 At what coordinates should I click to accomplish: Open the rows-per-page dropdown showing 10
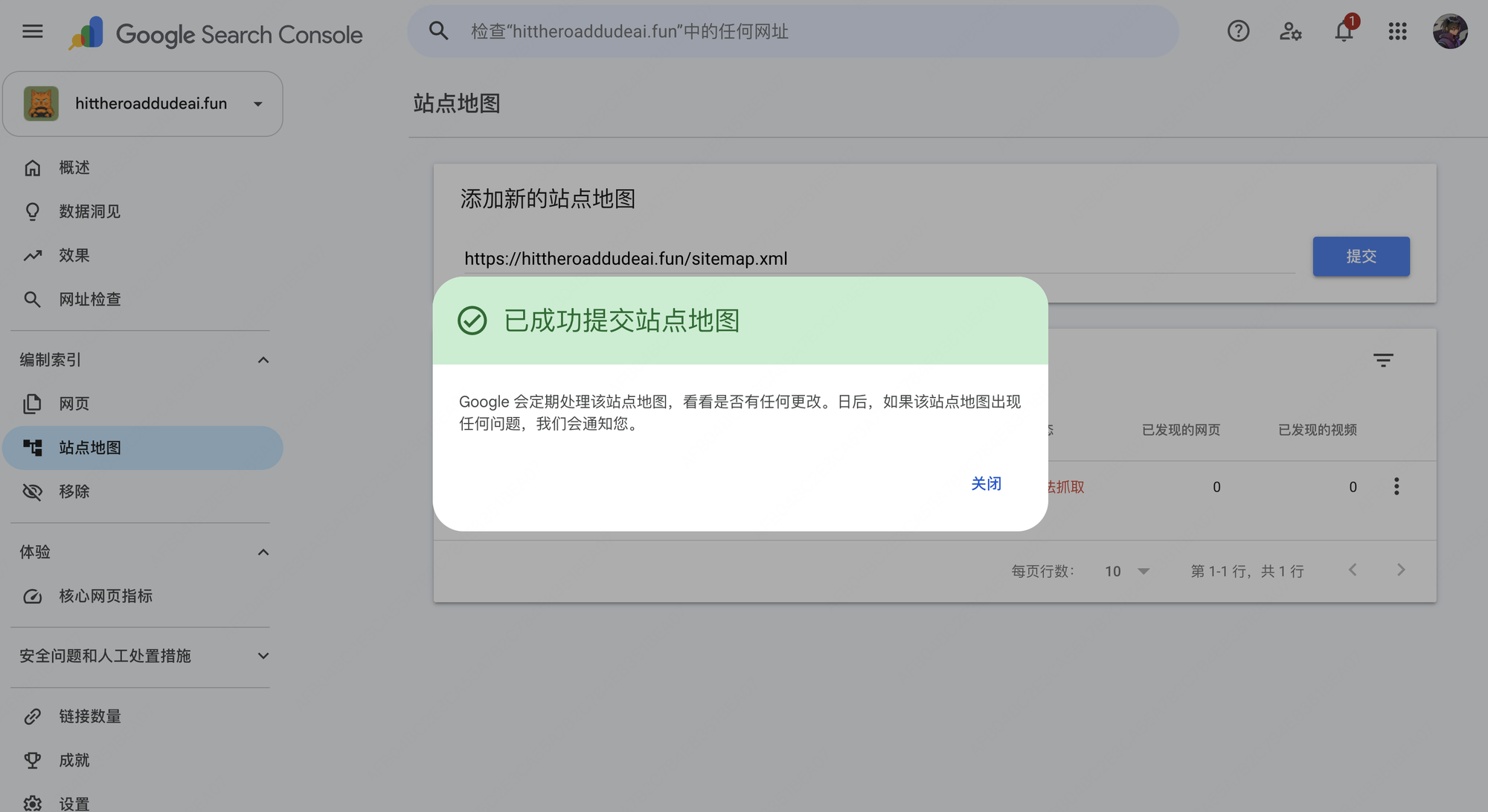point(1127,571)
